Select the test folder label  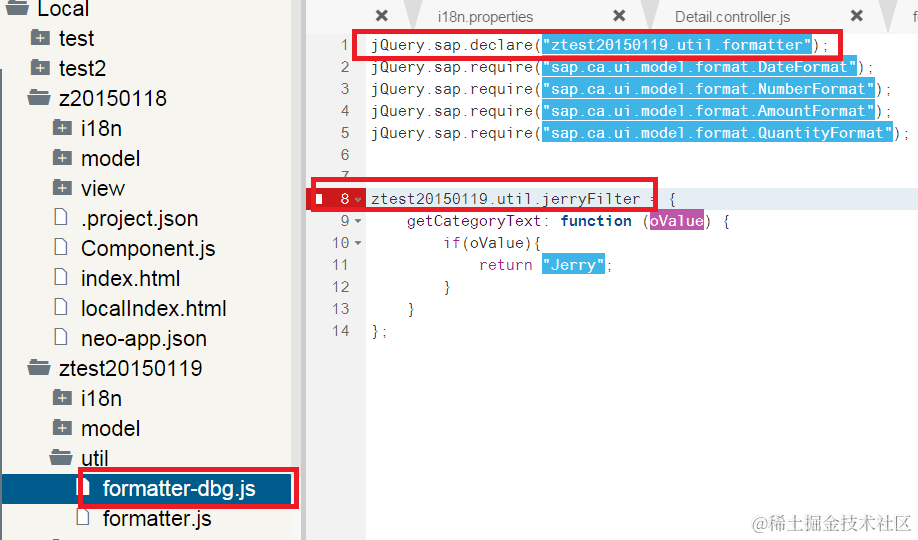[76, 39]
